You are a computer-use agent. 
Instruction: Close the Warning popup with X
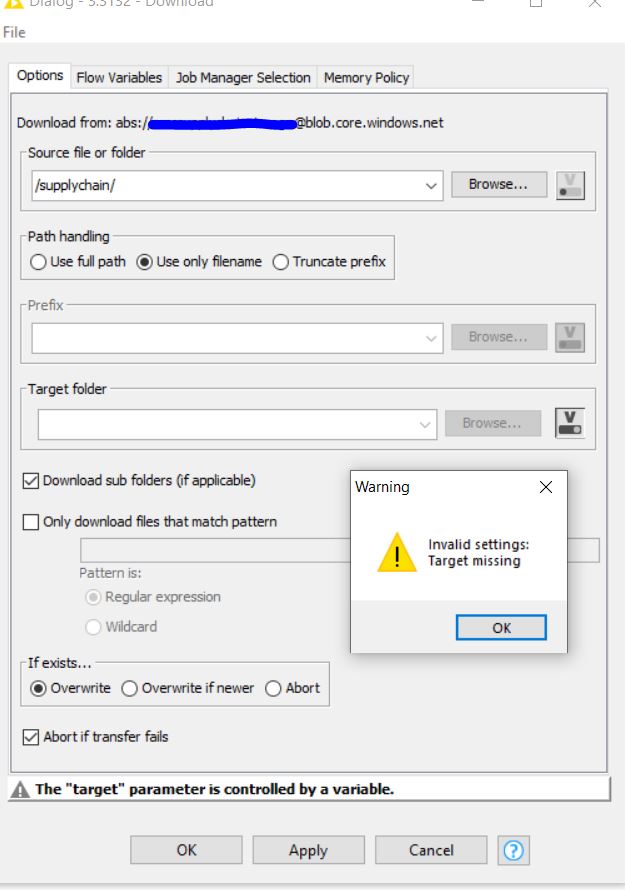546,487
